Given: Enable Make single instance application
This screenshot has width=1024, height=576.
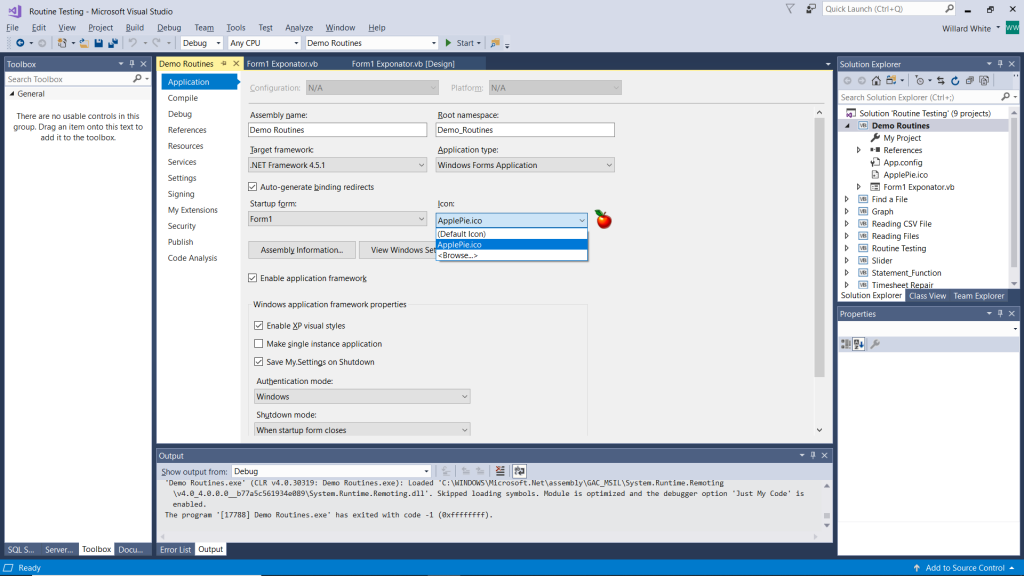Looking at the screenshot, I should point(259,344).
